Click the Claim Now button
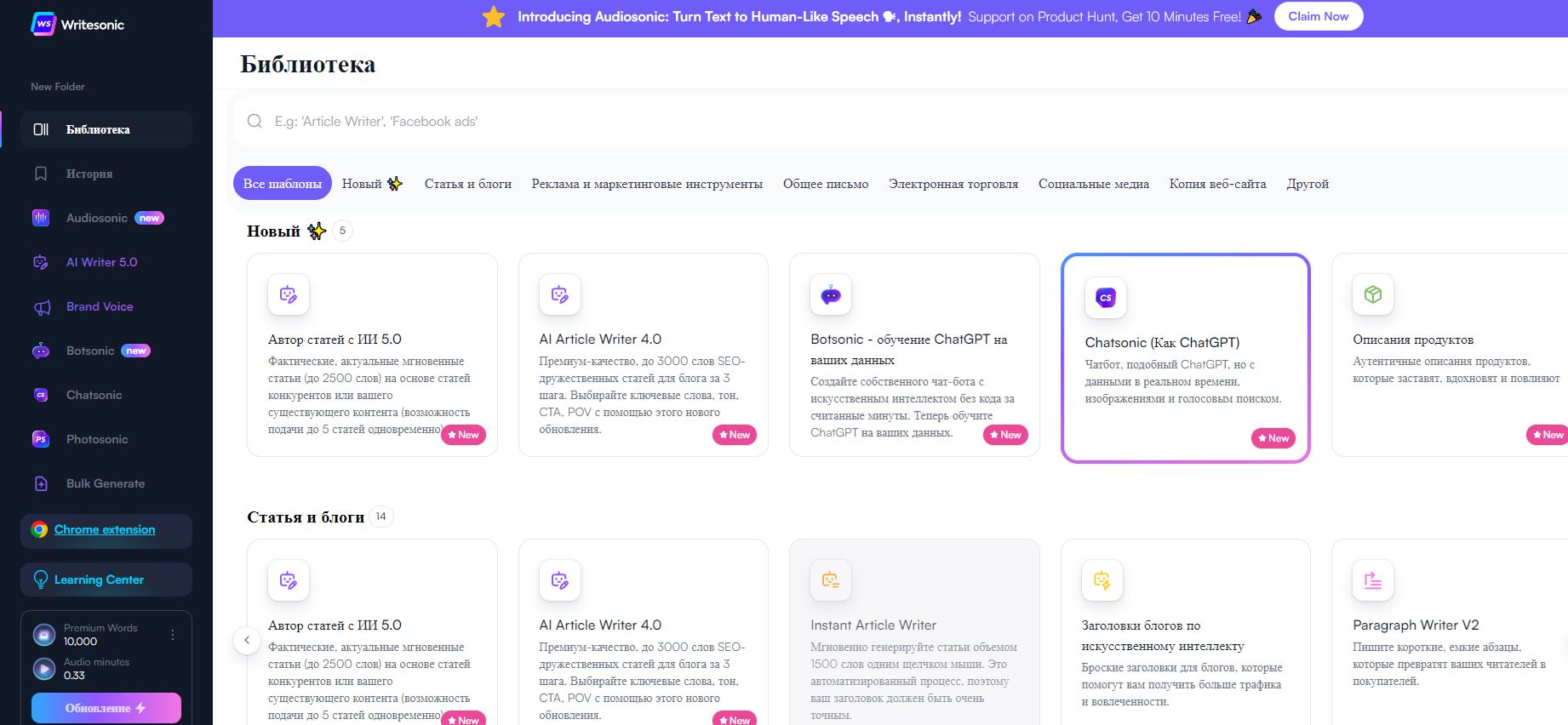1568x725 pixels. pyautogui.click(x=1319, y=16)
